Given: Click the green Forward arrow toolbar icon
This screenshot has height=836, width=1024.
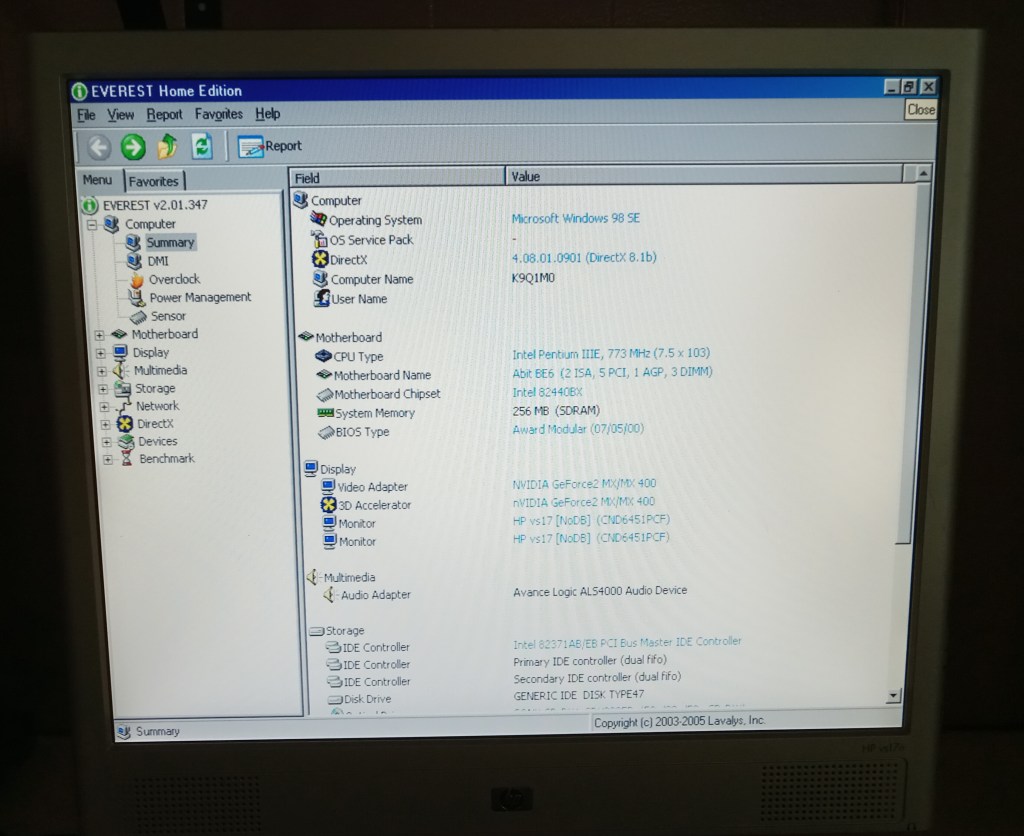Looking at the screenshot, I should pos(132,147).
